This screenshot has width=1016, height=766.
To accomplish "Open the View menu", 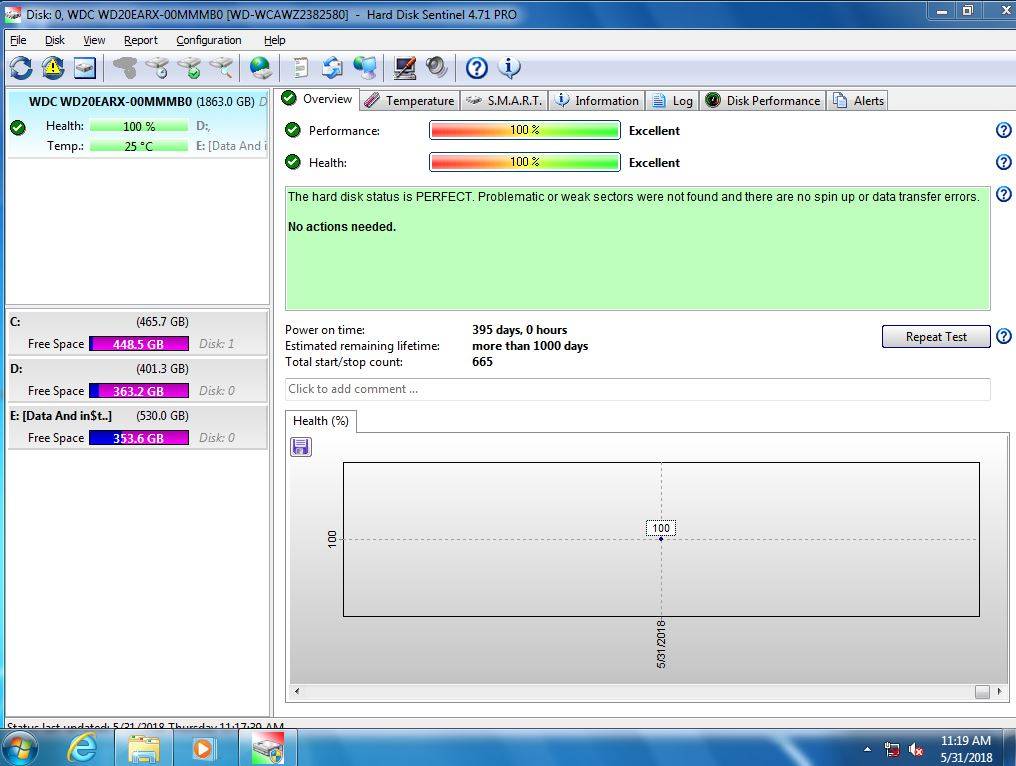I will pos(94,40).
